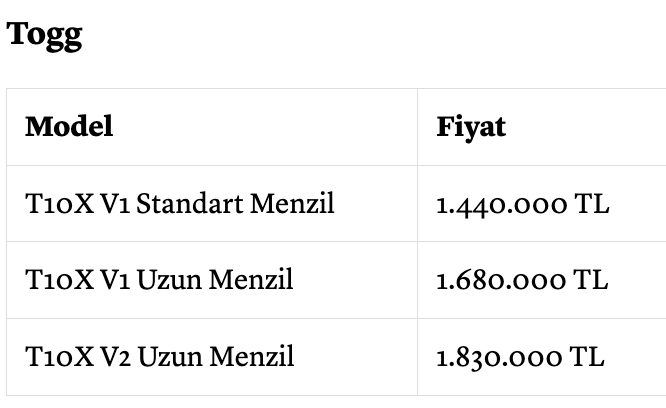Click the Togg heading
This screenshot has height=408, width=666.
(44, 35)
